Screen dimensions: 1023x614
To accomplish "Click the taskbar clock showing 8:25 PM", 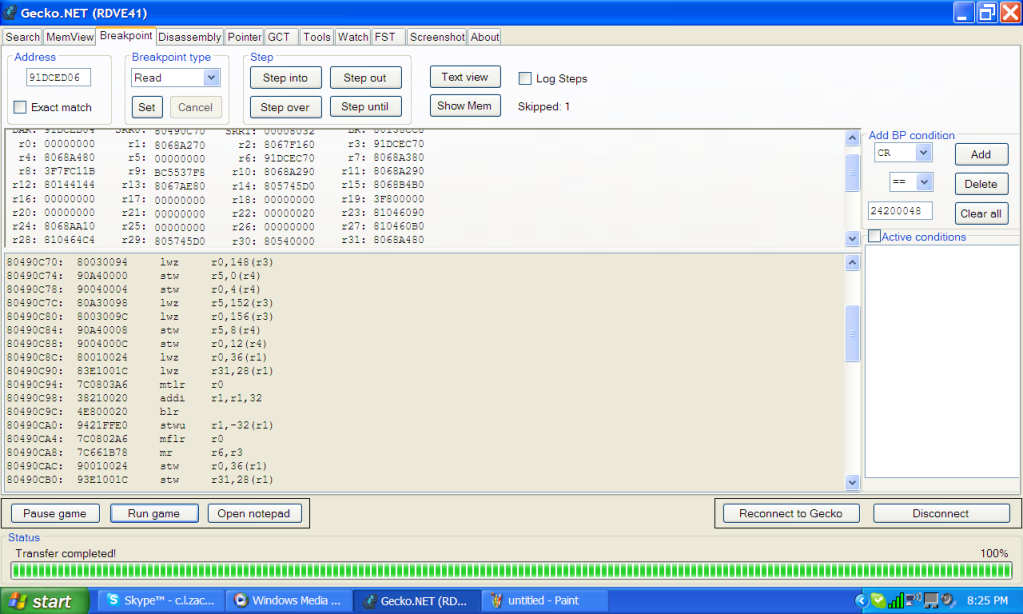I will click(x=987, y=600).
